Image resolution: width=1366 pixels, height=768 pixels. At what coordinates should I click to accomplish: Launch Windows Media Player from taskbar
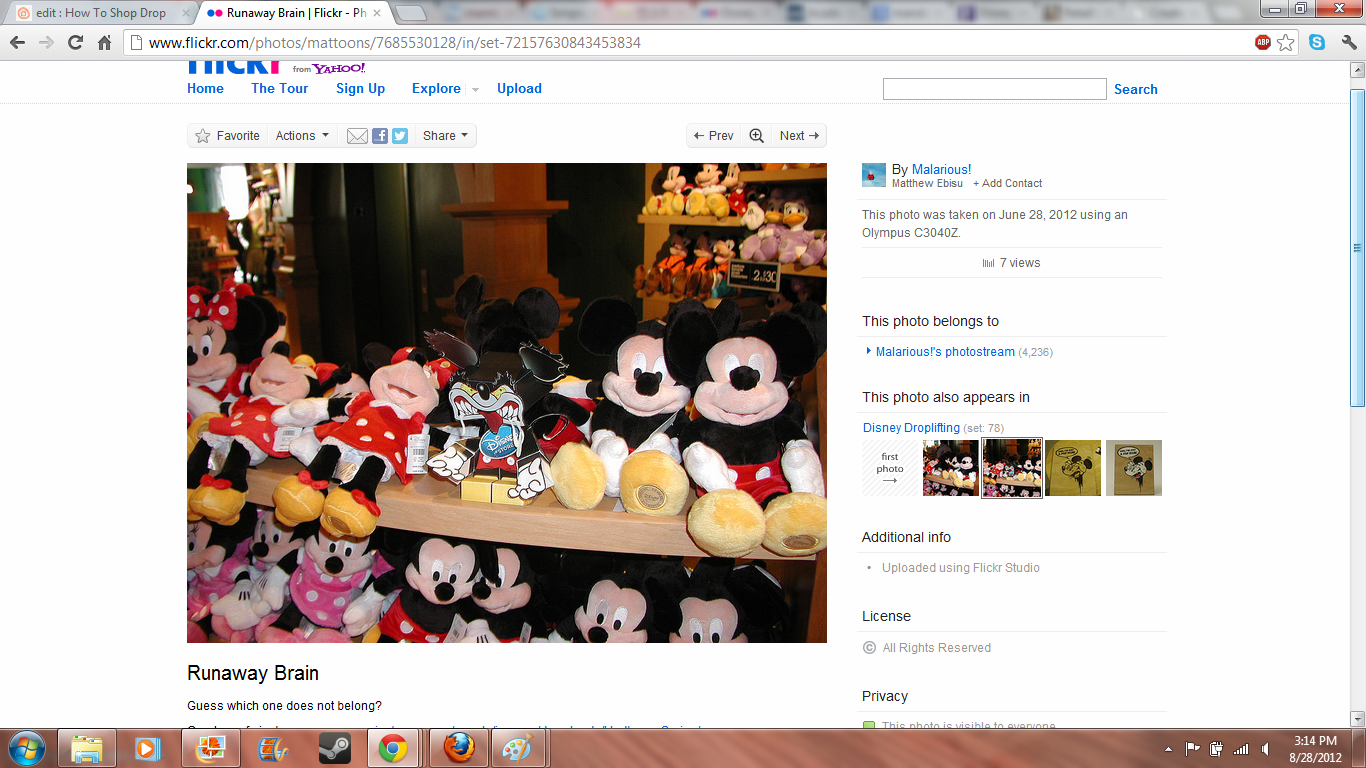(147, 748)
